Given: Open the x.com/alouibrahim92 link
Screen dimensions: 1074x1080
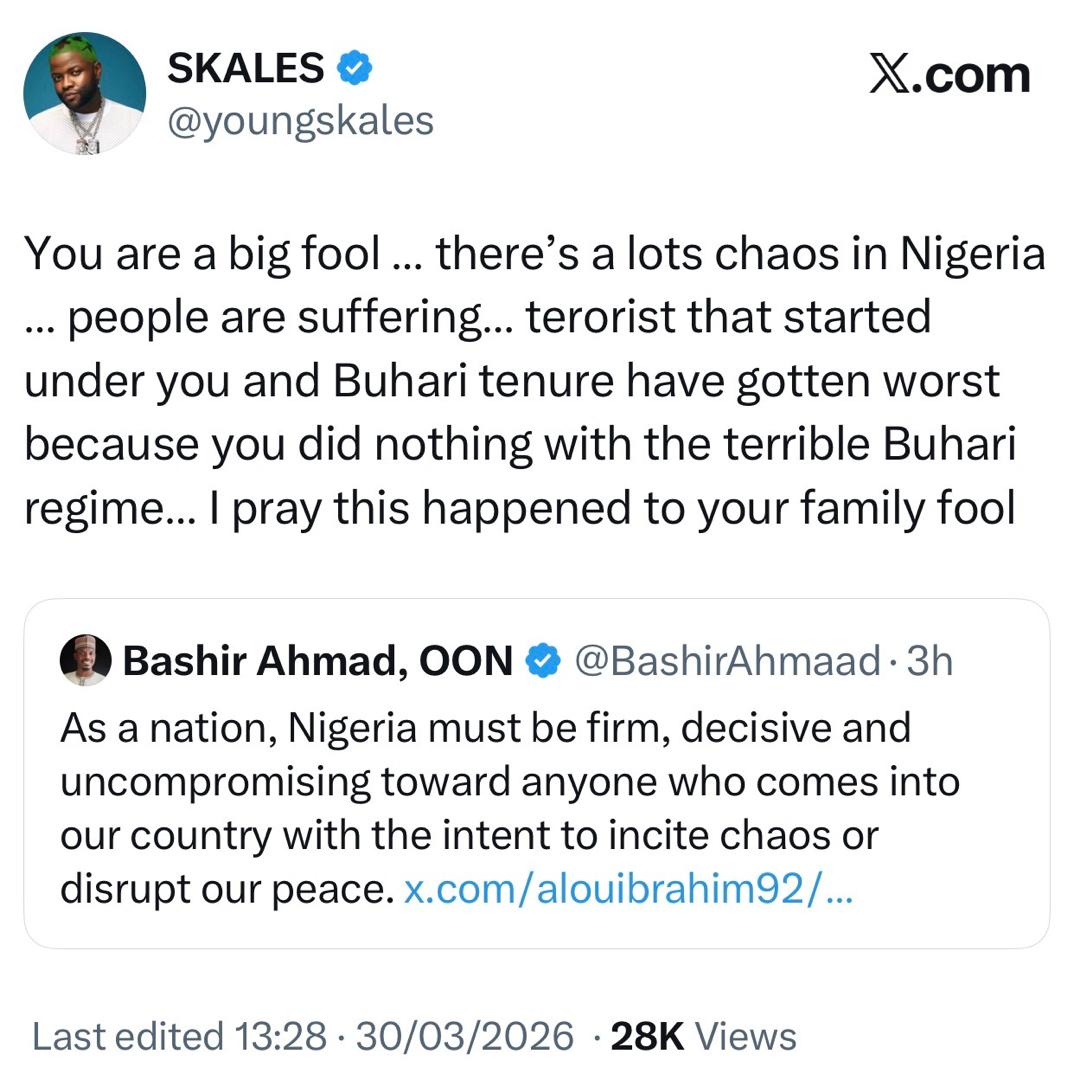Looking at the screenshot, I should (x=628, y=889).
